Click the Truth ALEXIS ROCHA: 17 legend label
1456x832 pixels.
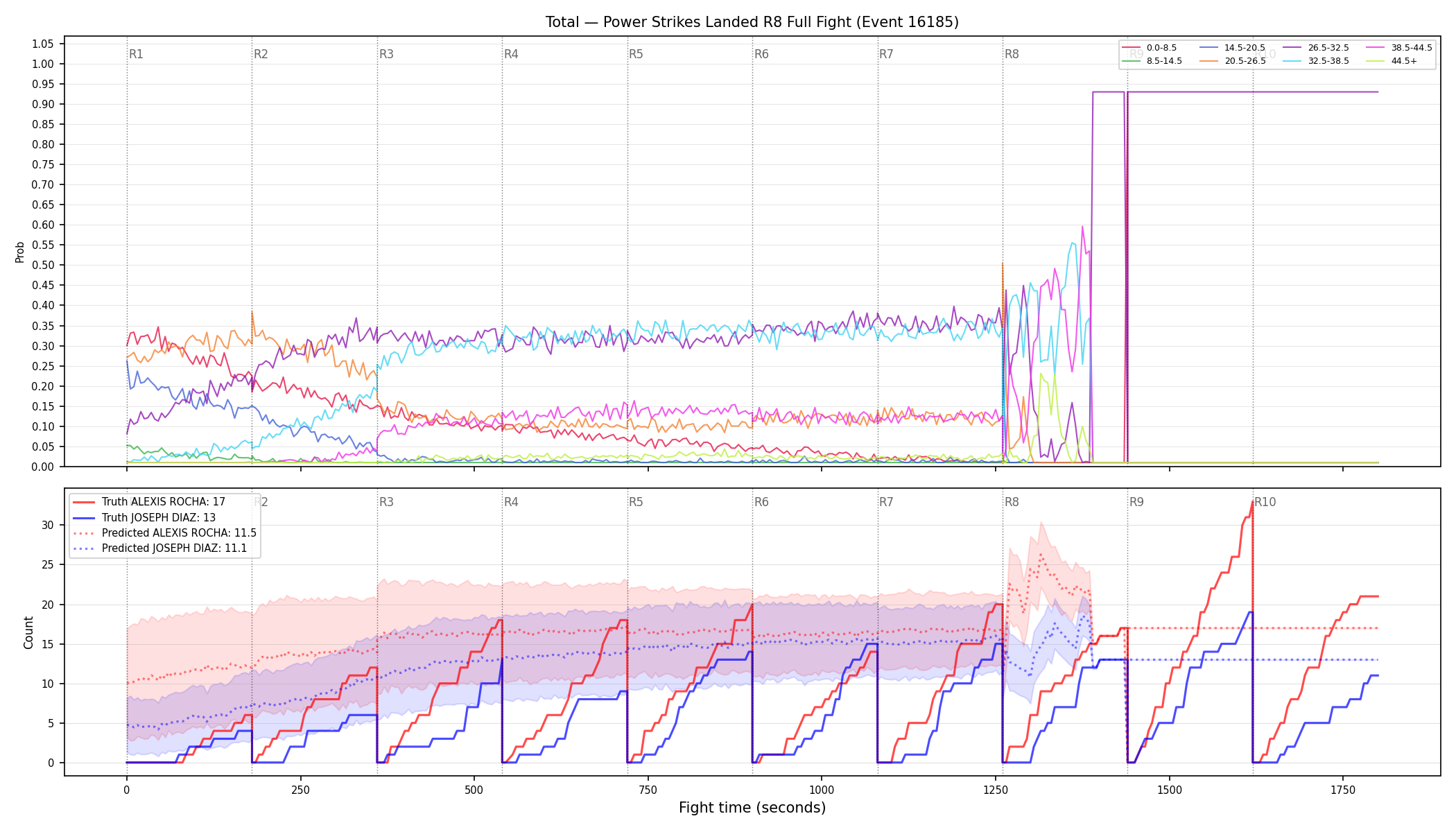[x=164, y=502]
